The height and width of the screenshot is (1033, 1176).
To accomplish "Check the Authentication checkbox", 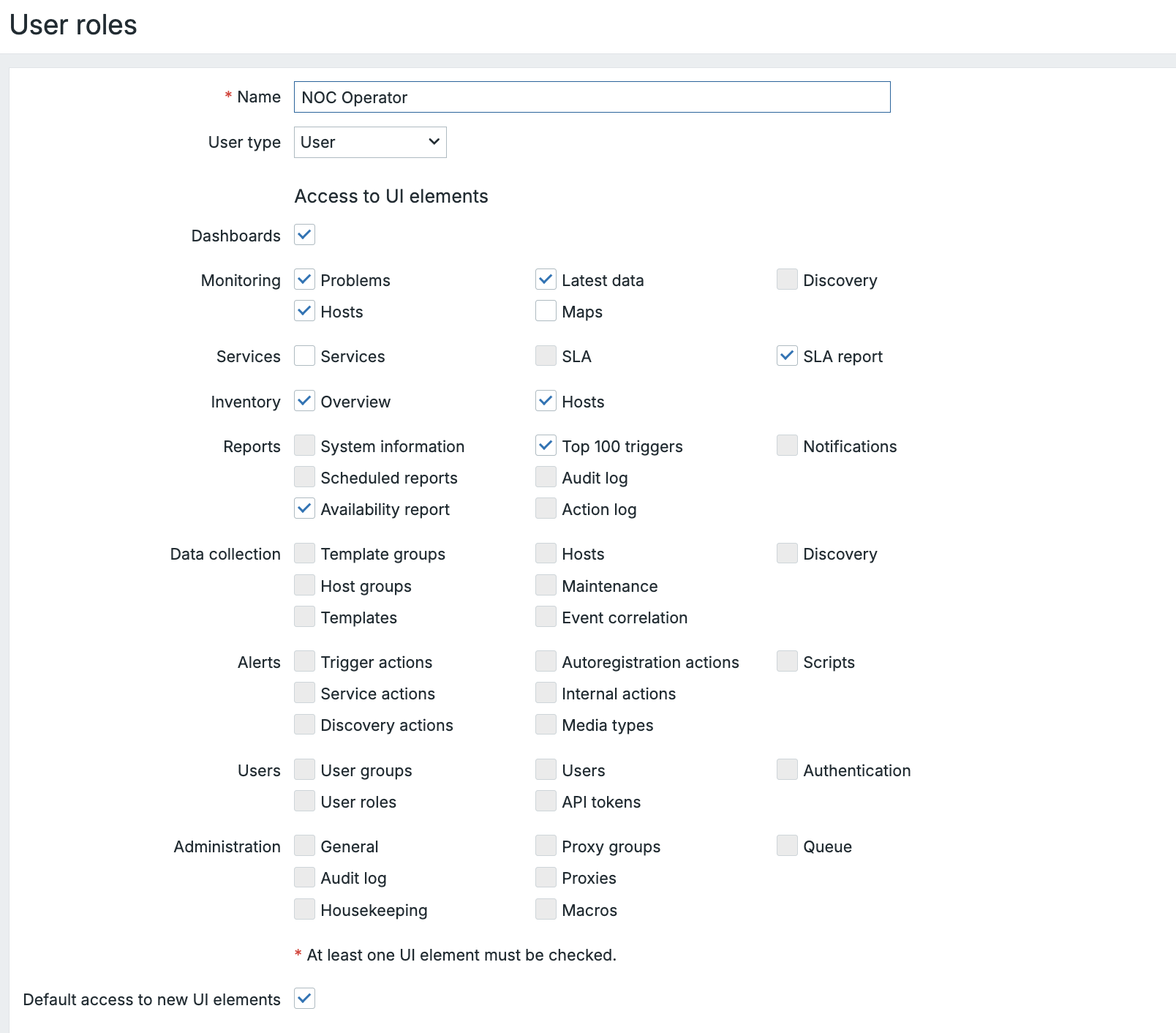I will [x=786, y=770].
